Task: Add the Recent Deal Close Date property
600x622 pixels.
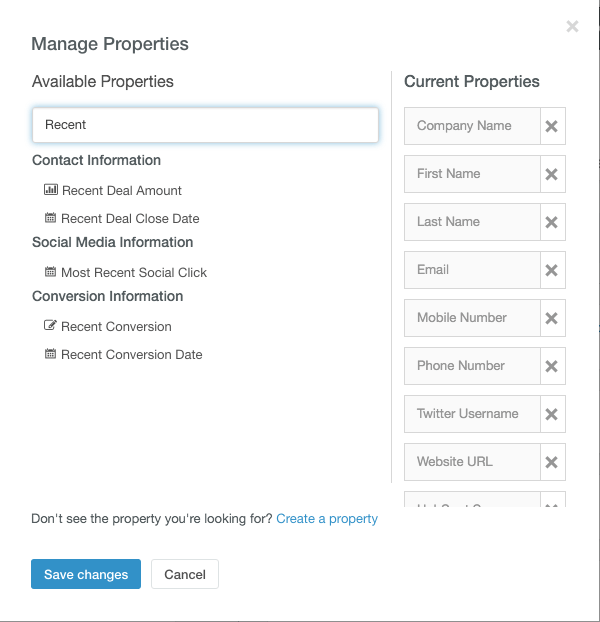Action: click(x=130, y=219)
